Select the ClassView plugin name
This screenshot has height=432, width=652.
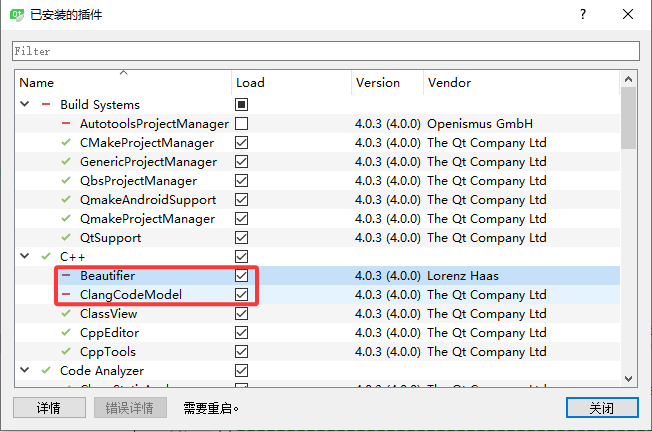(109, 314)
